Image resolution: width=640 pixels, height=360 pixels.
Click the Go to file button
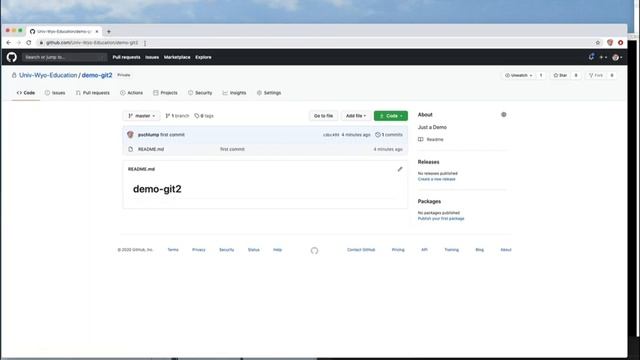(x=323, y=116)
